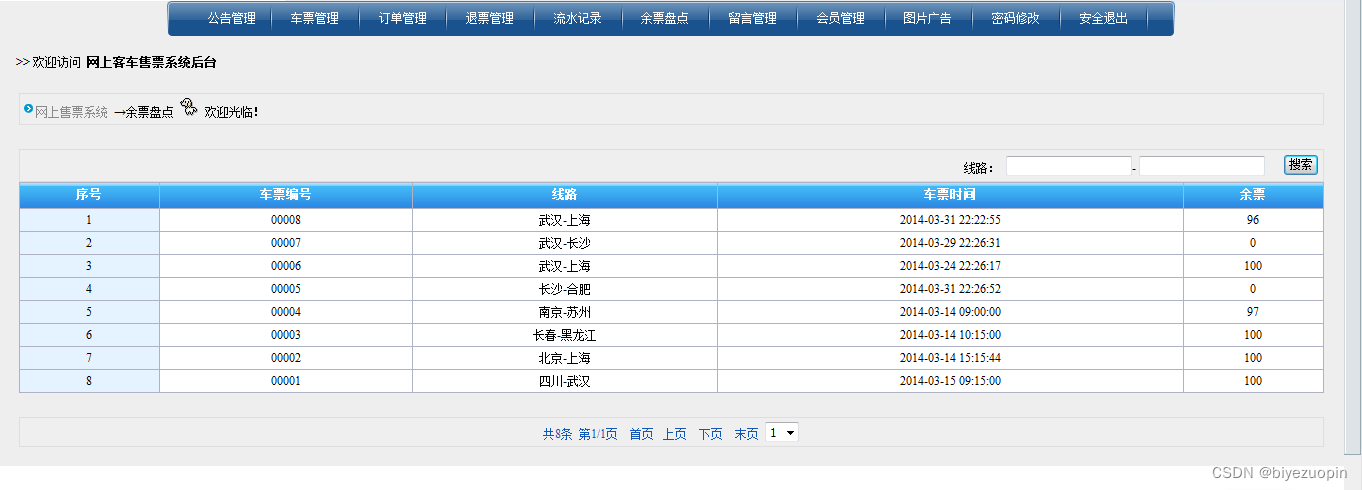The height and width of the screenshot is (490, 1362).
Task: Click the 下页 pagination link
Action: pos(710,434)
